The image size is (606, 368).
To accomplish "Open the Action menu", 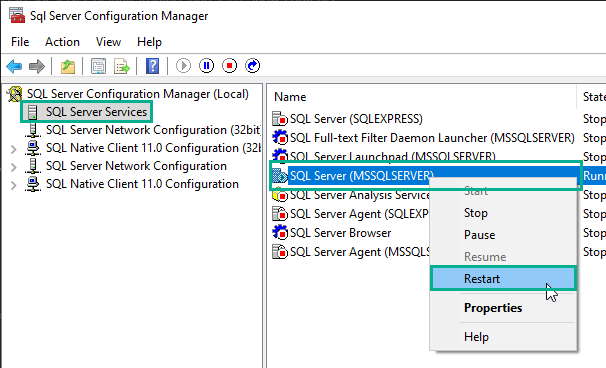I will click(x=62, y=42).
